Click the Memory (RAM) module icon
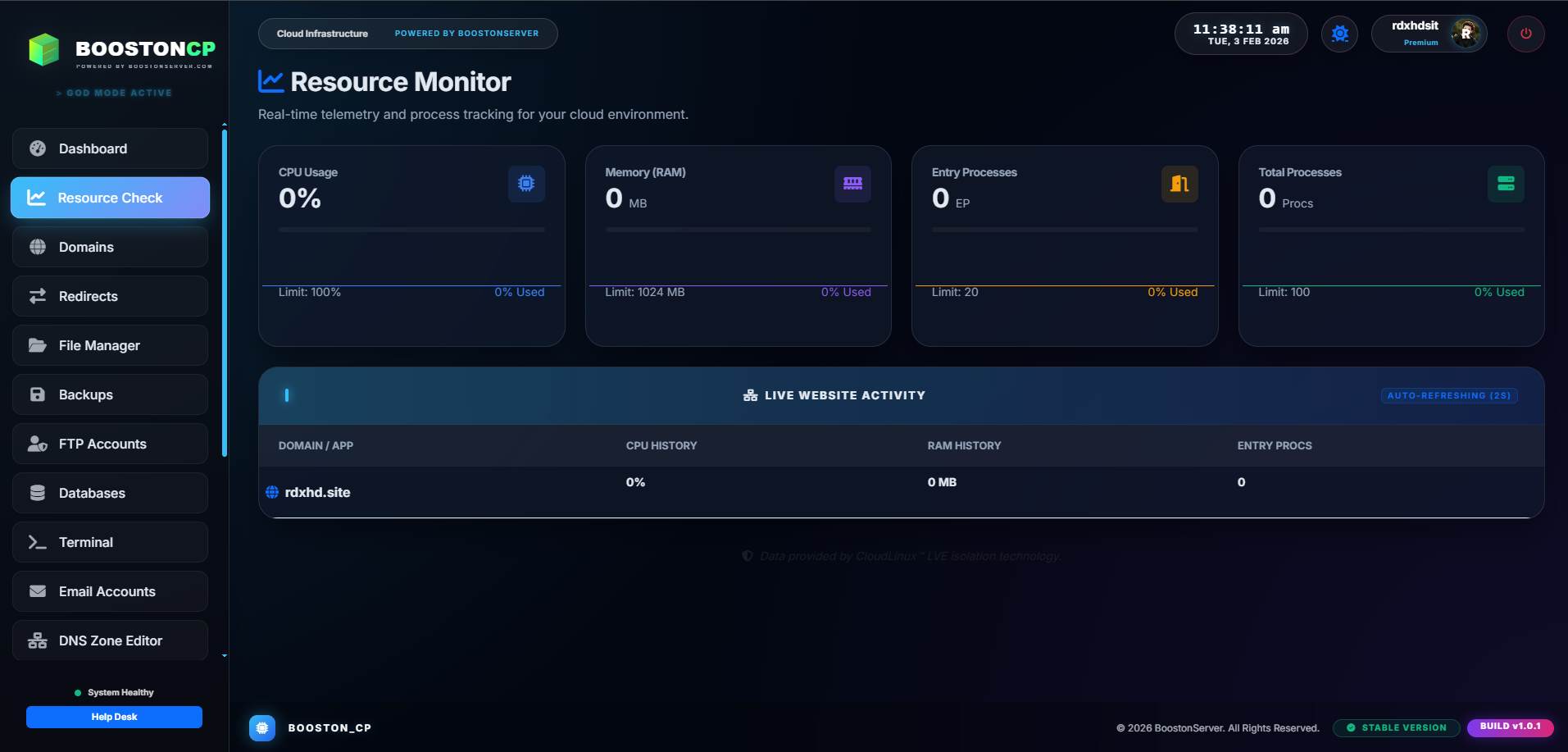 pyautogui.click(x=852, y=184)
